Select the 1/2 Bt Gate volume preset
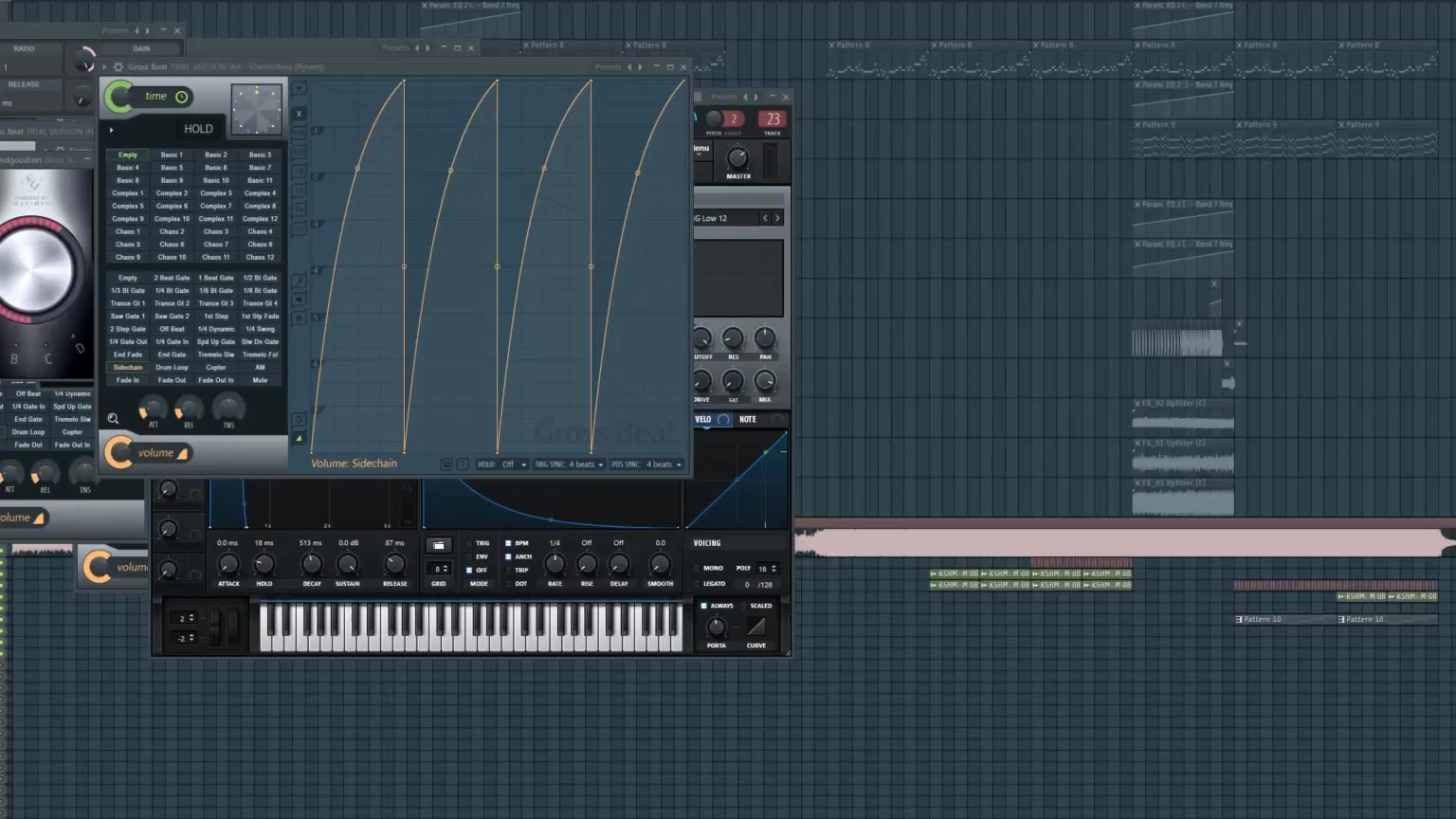Viewport: 1456px width, 819px height. pos(260,278)
